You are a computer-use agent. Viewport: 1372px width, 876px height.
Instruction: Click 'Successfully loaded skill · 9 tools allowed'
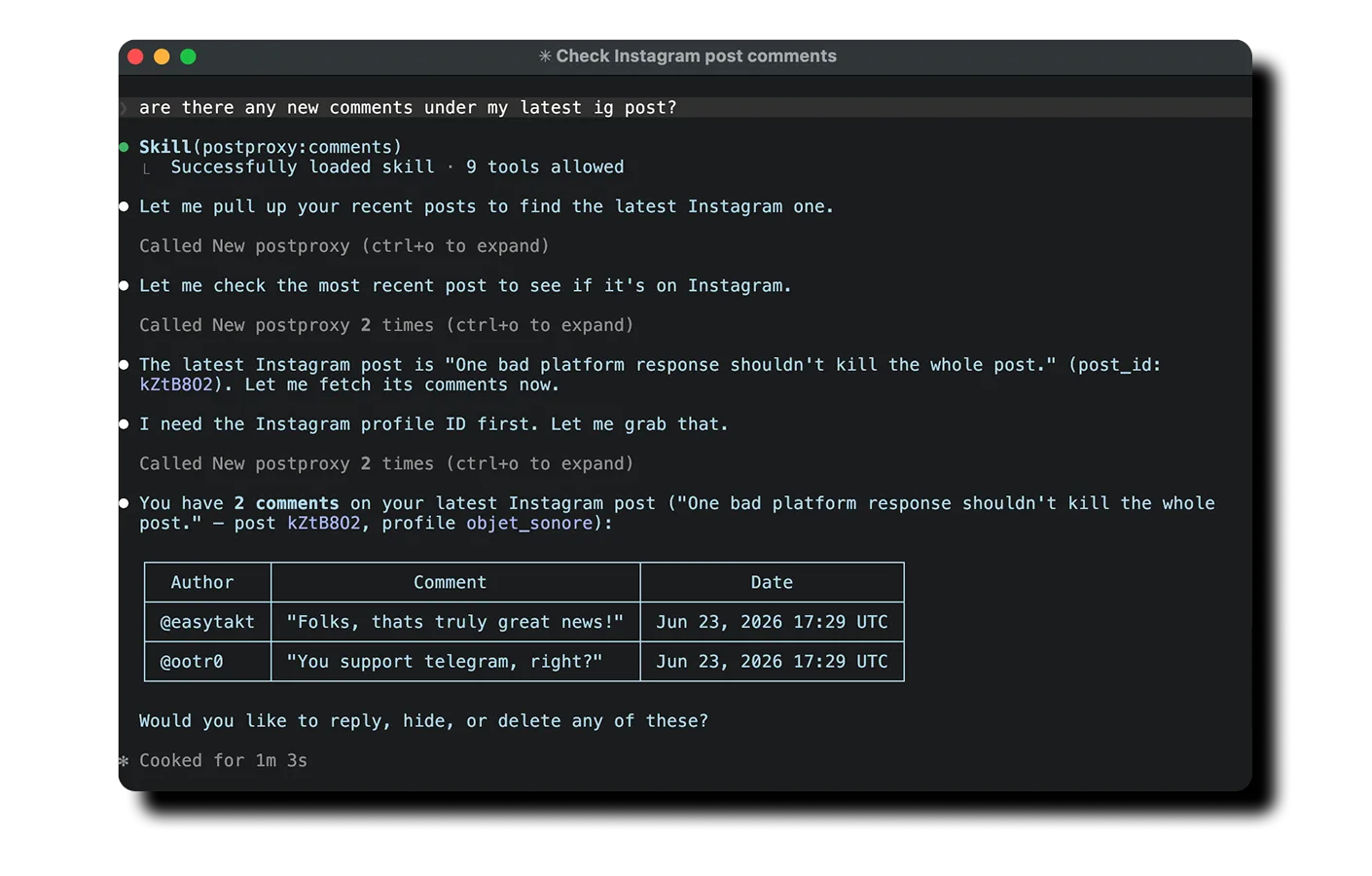pos(397,166)
